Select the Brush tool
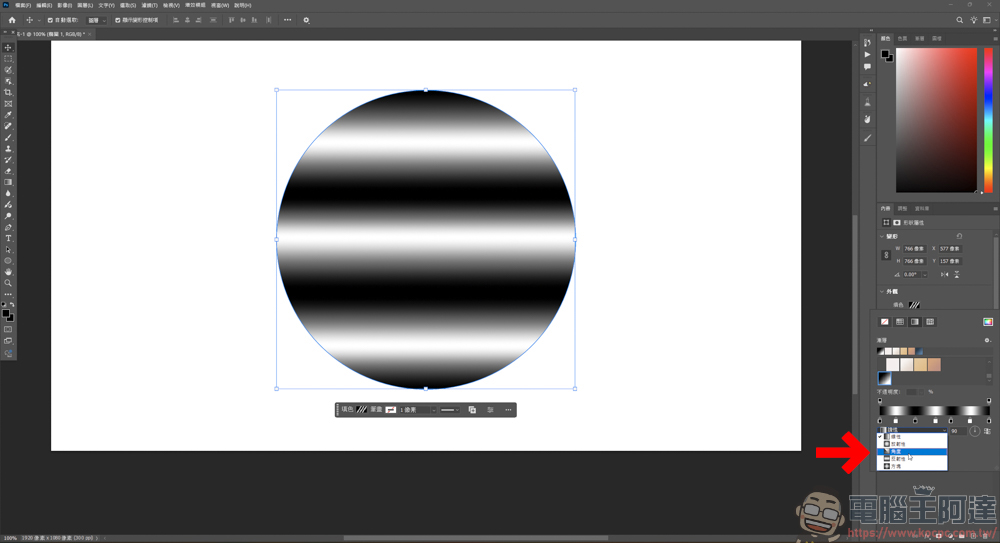The image size is (1000, 543). point(8,137)
